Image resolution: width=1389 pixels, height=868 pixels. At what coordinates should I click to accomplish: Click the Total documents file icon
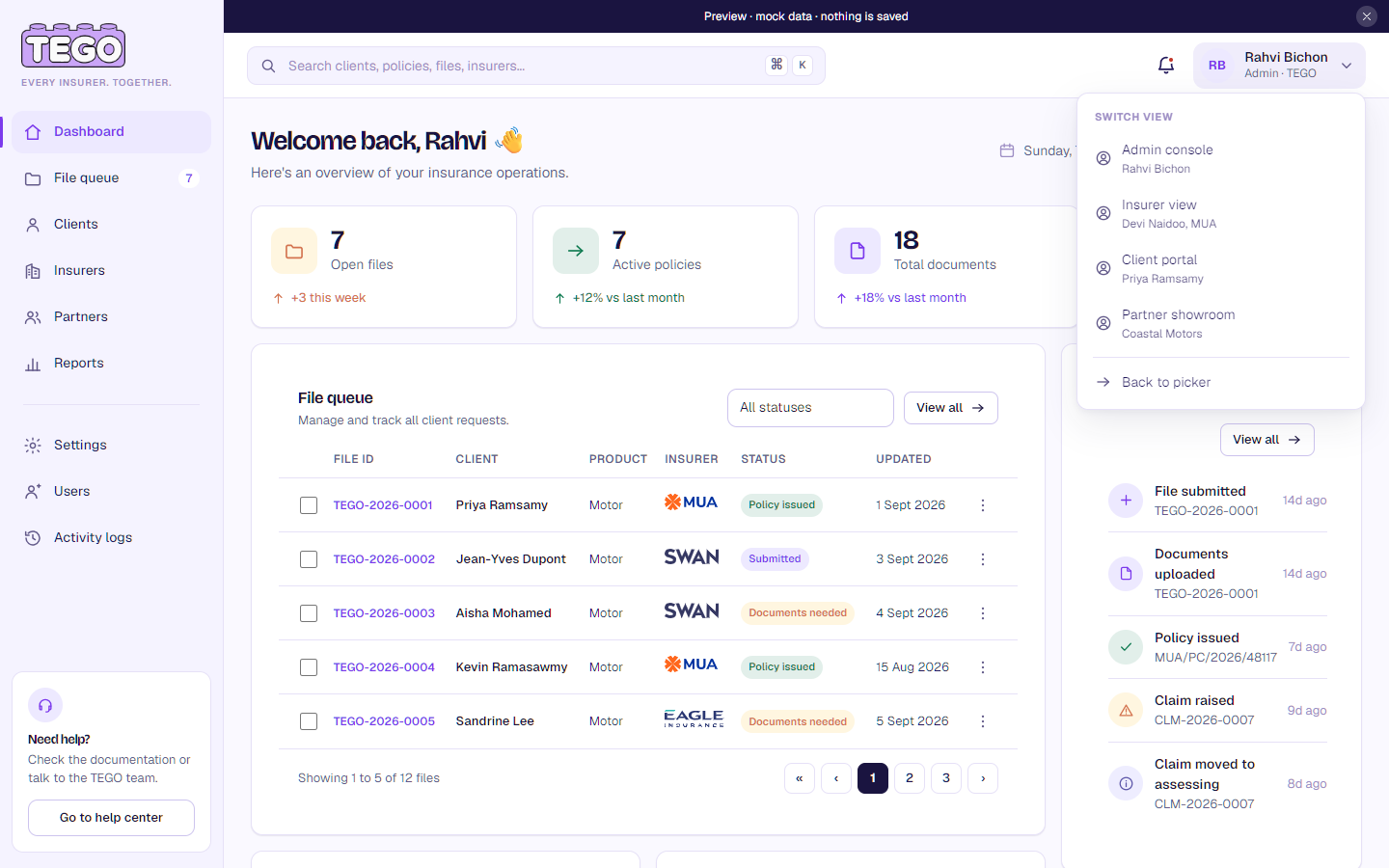click(858, 252)
